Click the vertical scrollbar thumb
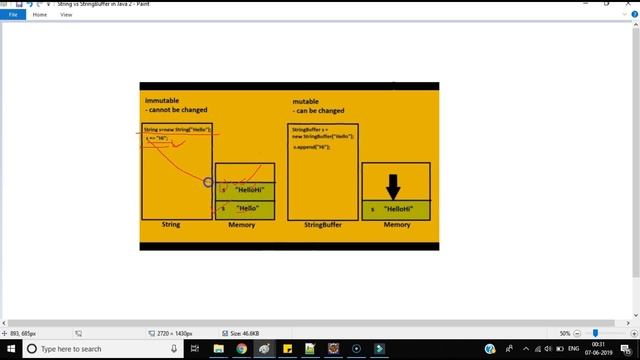 [x=636, y=153]
